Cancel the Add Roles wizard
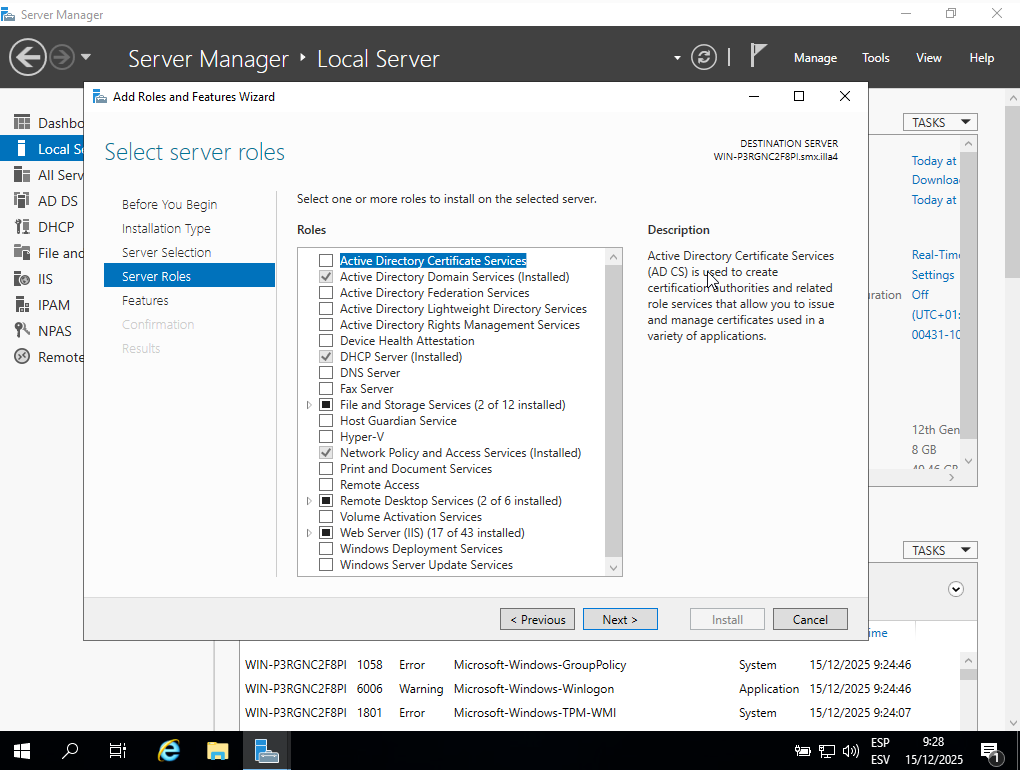Screen dimensions: 1020x770 coord(810,619)
